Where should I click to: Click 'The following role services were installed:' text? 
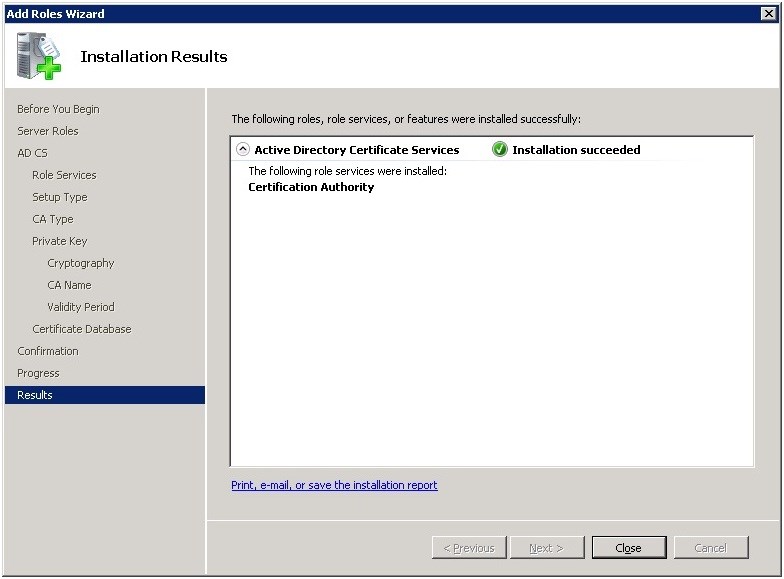348,171
